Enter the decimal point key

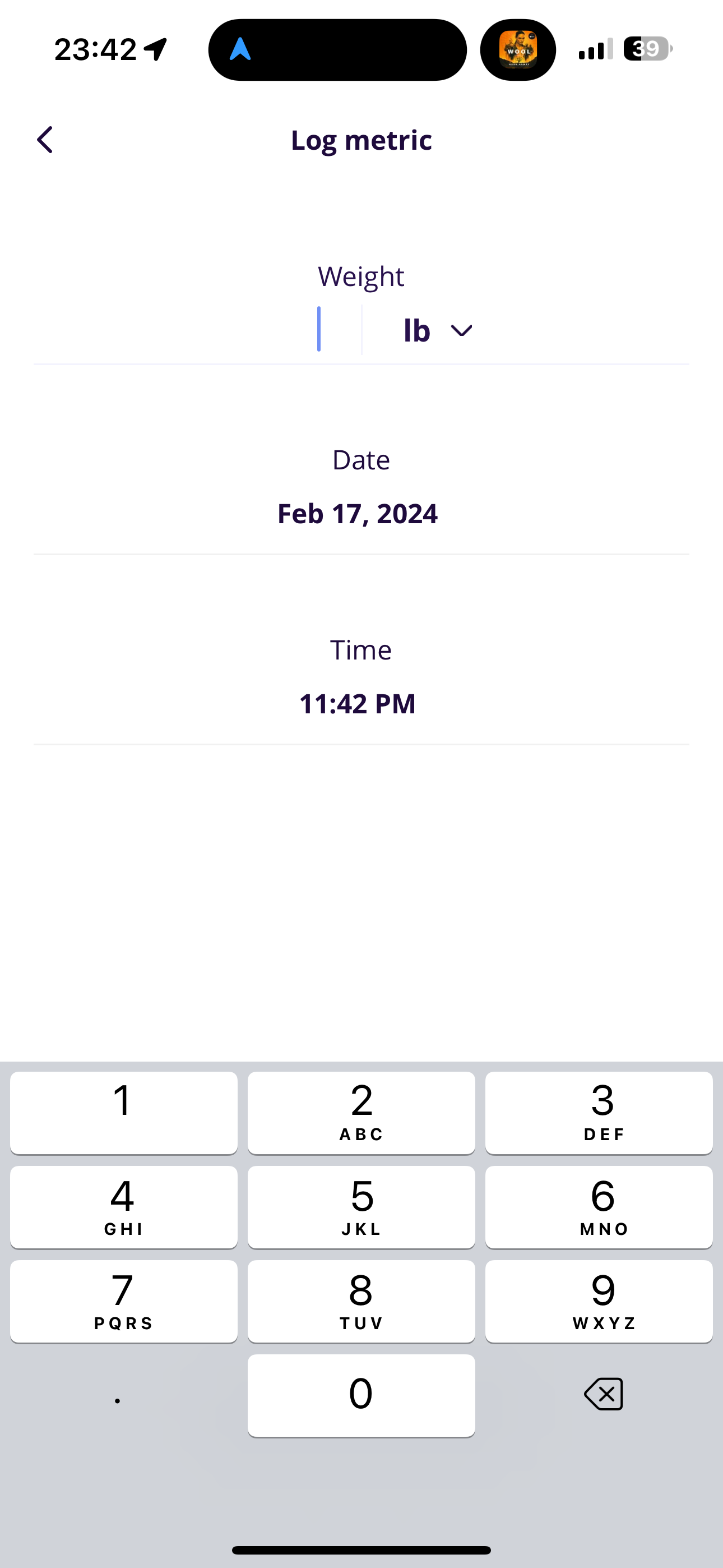click(x=118, y=1396)
